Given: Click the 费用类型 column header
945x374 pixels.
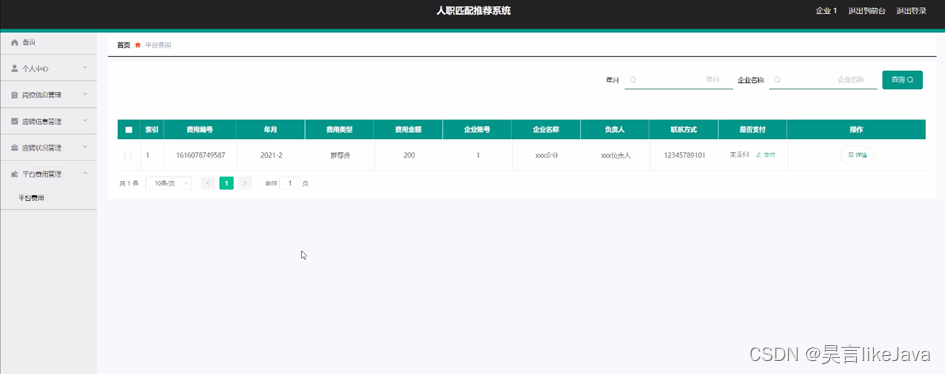Looking at the screenshot, I should 339,129.
